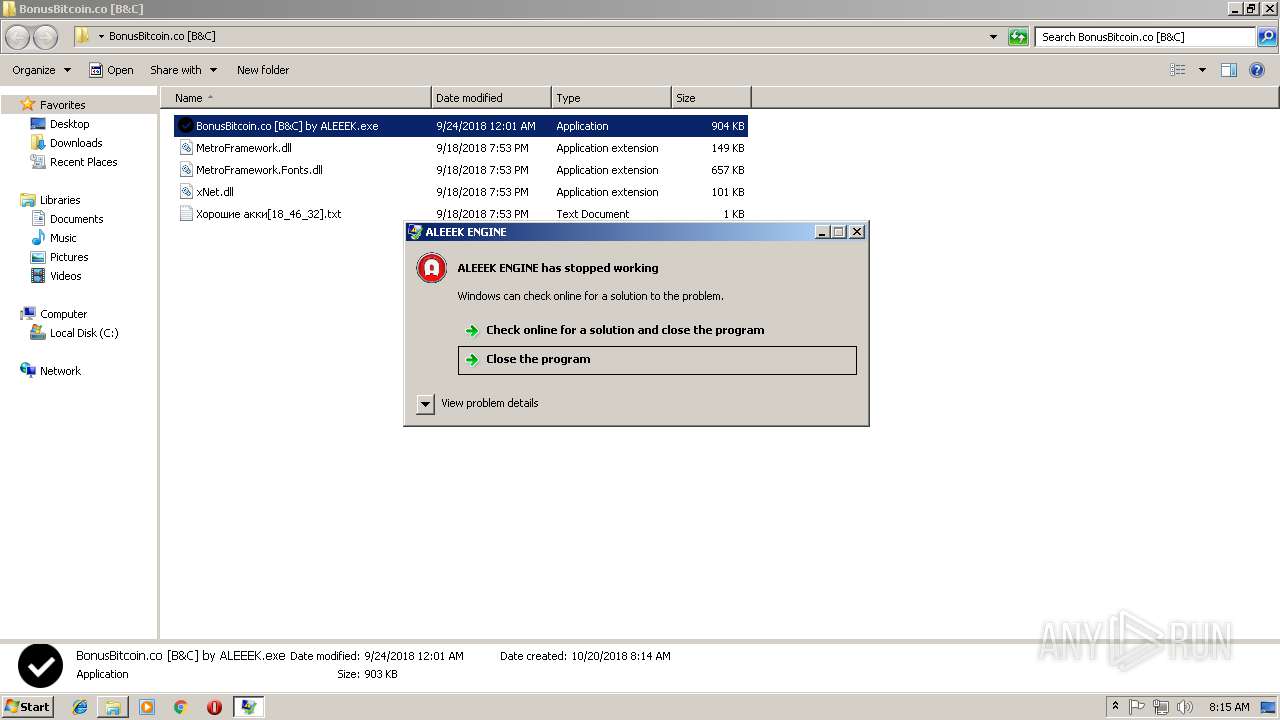
Task: Click the 9/24/2018 12:01 AM date cell
Action: (x=486, y=126)
